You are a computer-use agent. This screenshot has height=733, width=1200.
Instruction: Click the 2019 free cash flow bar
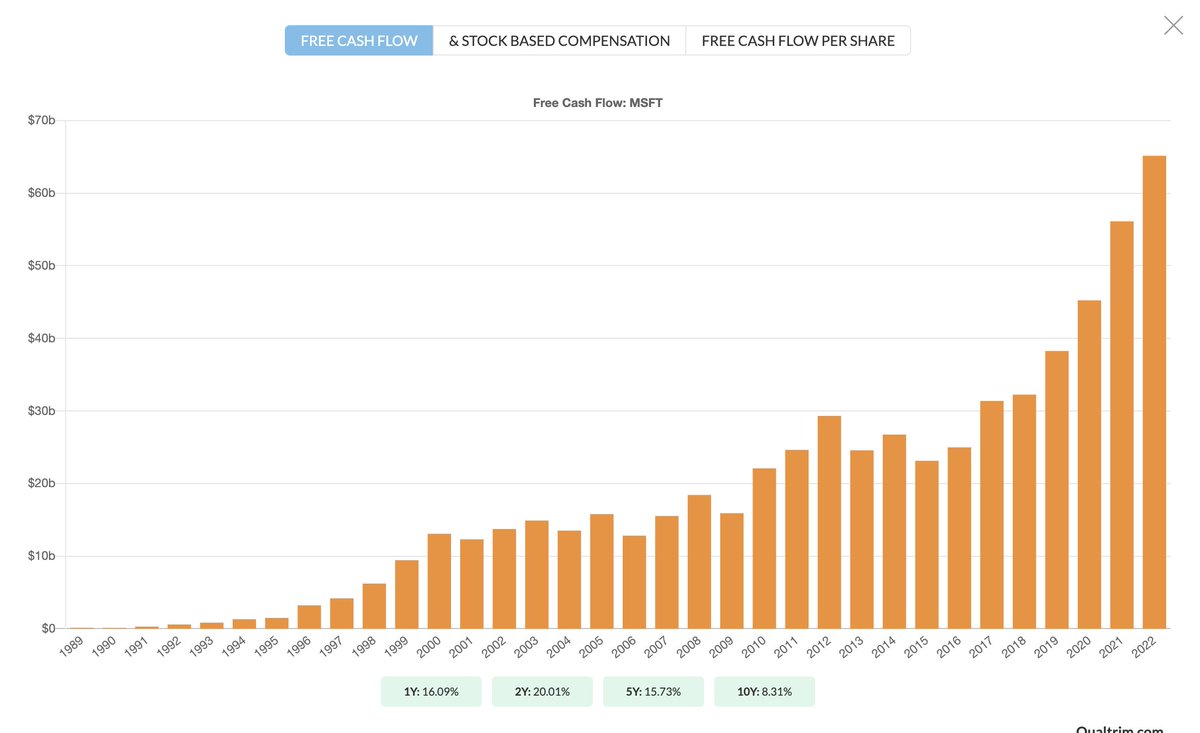click(1057, 490)
